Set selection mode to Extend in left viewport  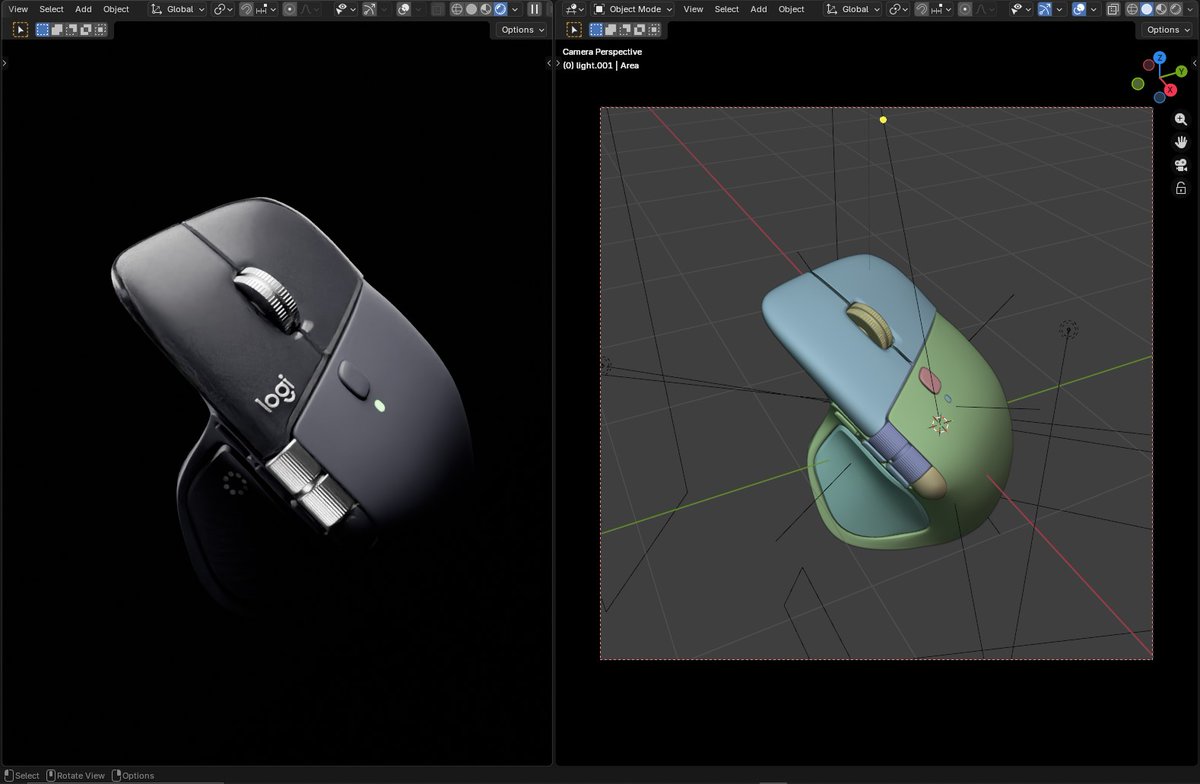(x=56, y=30)
